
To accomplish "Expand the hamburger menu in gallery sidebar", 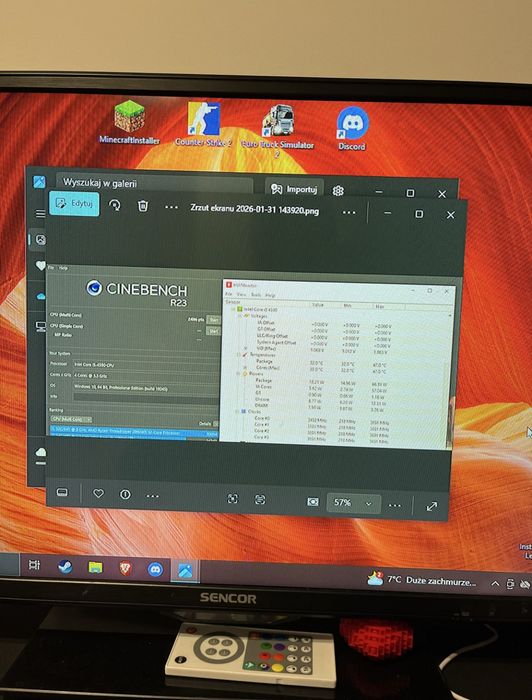I will tap(40, 214).
